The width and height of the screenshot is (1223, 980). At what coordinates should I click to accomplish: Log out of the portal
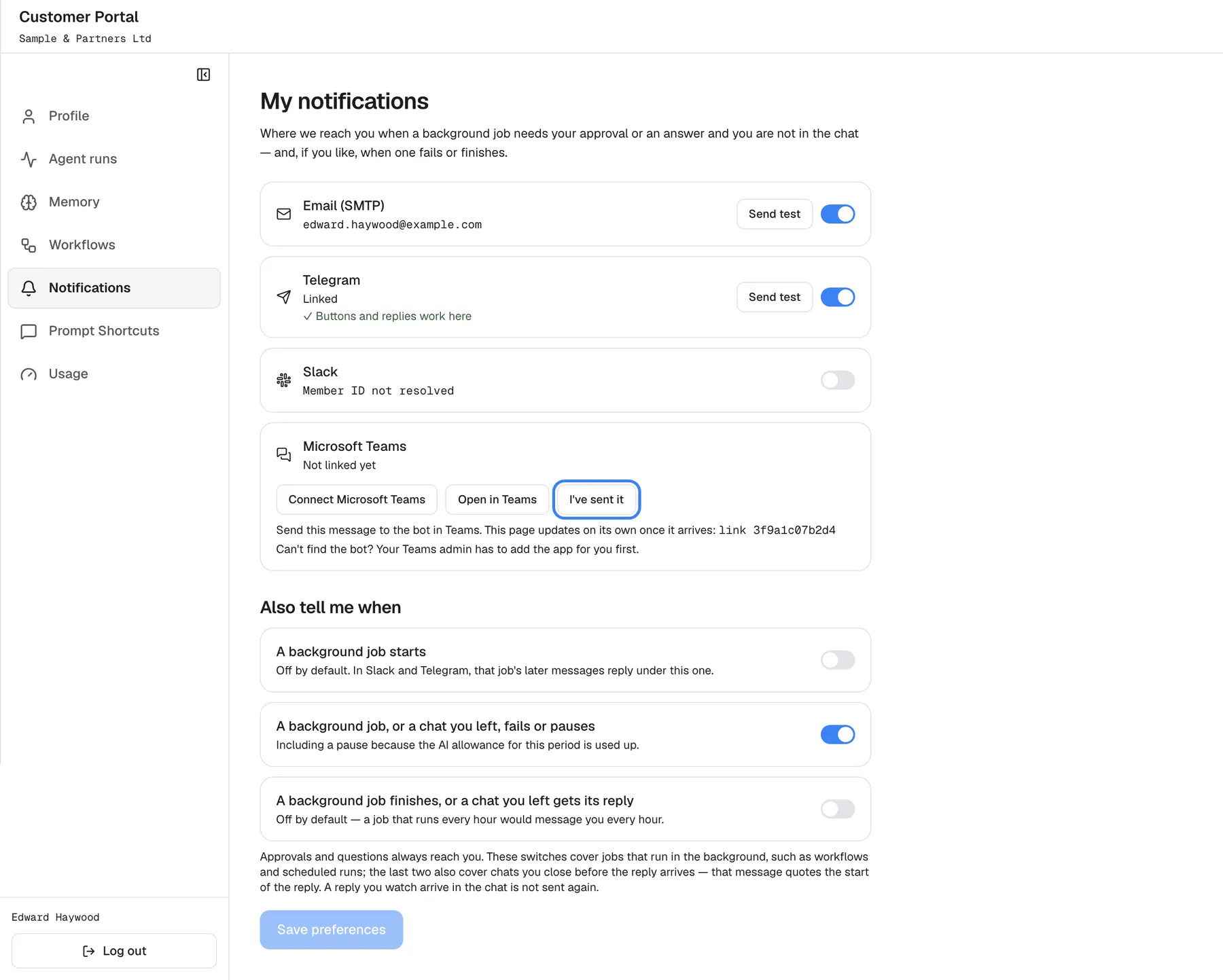(x=114, y=951)
